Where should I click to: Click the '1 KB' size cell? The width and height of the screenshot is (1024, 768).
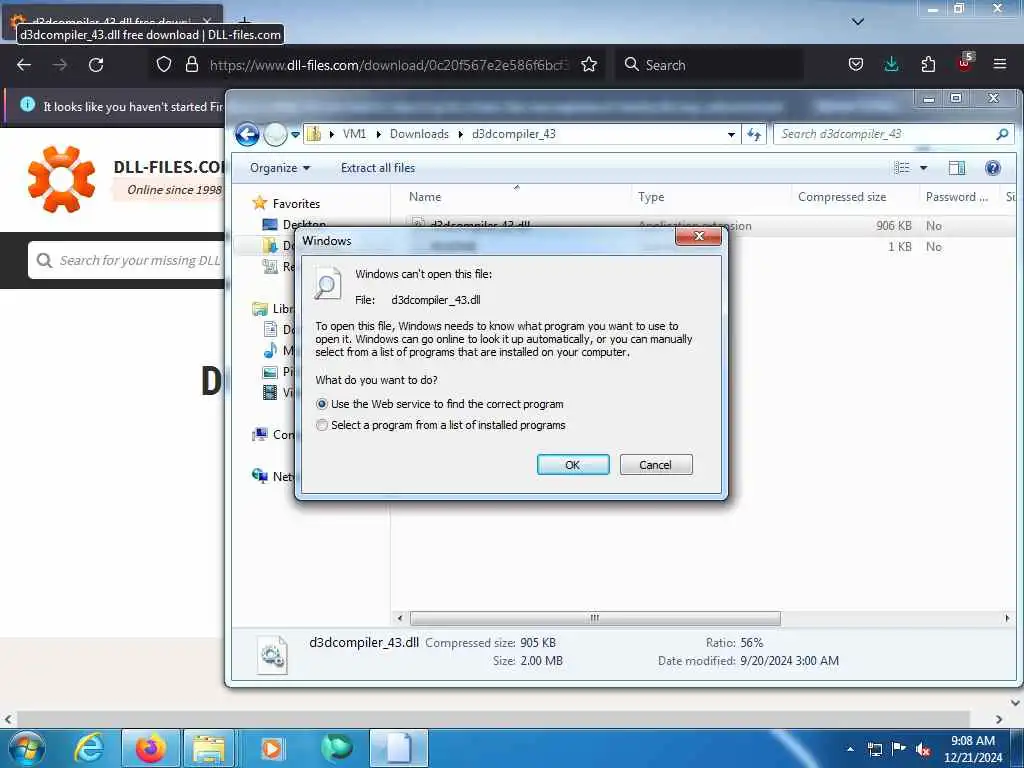pos(899,246)
